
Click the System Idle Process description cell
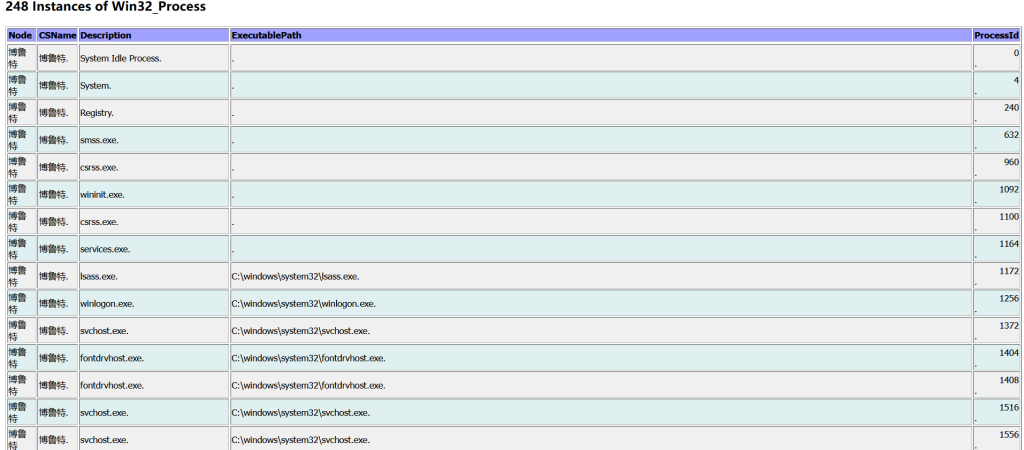tap(120, 59)
